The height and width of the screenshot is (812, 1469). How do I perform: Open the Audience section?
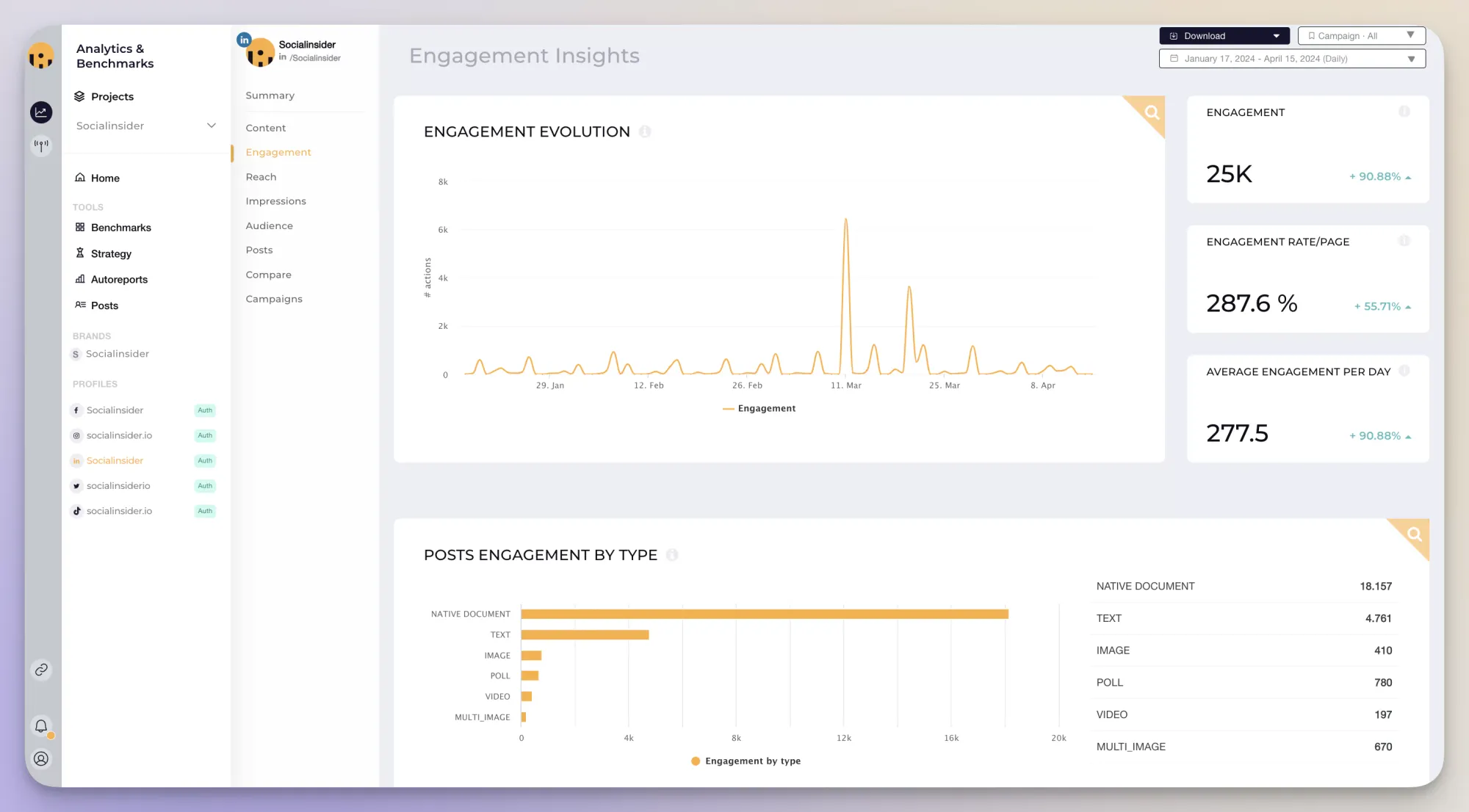point(269,225)
